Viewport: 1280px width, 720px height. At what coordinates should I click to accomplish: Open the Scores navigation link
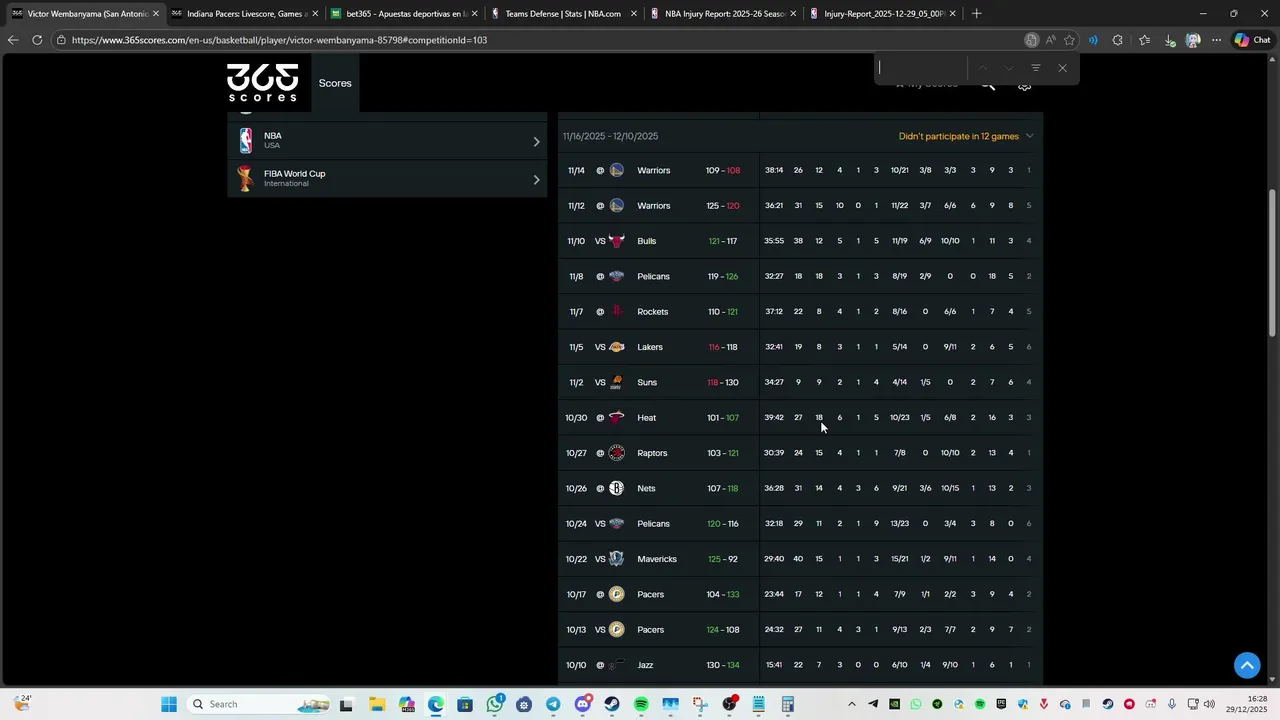pos(335,83)
